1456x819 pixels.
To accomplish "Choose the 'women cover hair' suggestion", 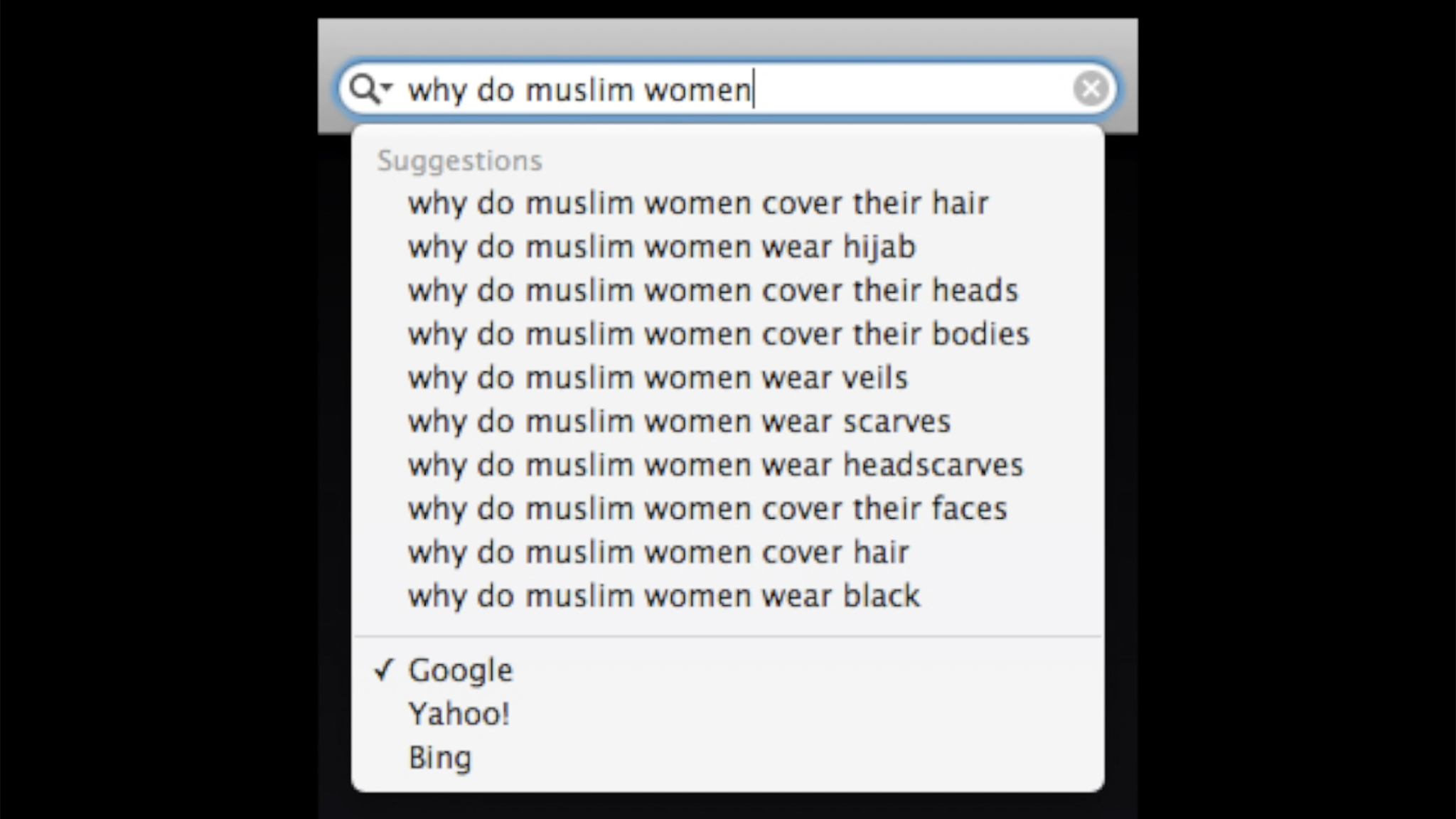I will [658, 552].
